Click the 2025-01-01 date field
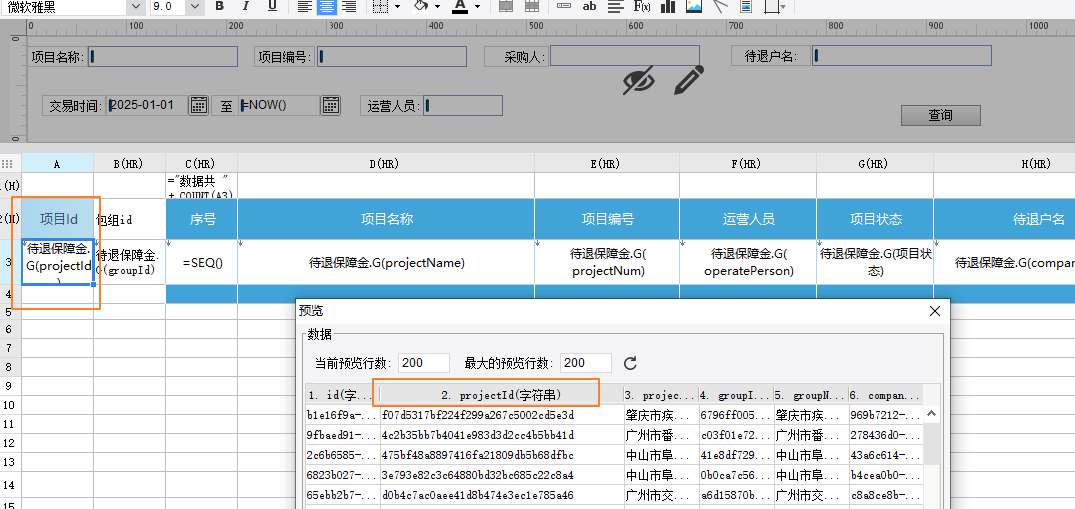The image size is (1075, 509). [147, 106]
